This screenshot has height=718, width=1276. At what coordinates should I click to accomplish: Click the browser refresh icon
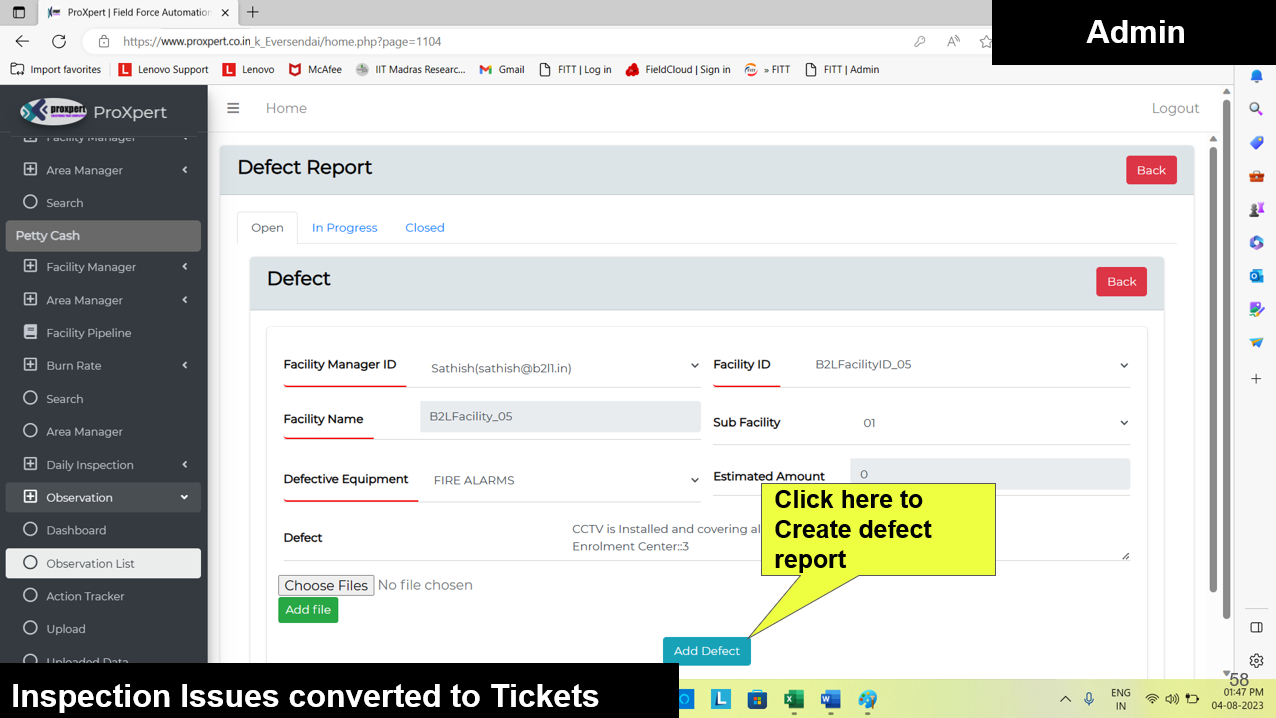[x=59, y=41]
